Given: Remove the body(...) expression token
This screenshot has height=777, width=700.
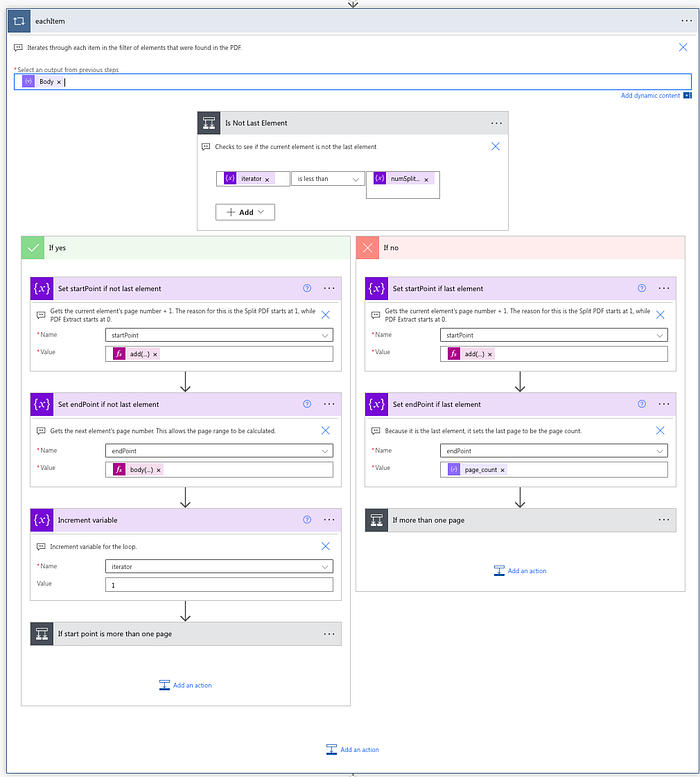Looking at the screenshot, I should tap(159, 470).
